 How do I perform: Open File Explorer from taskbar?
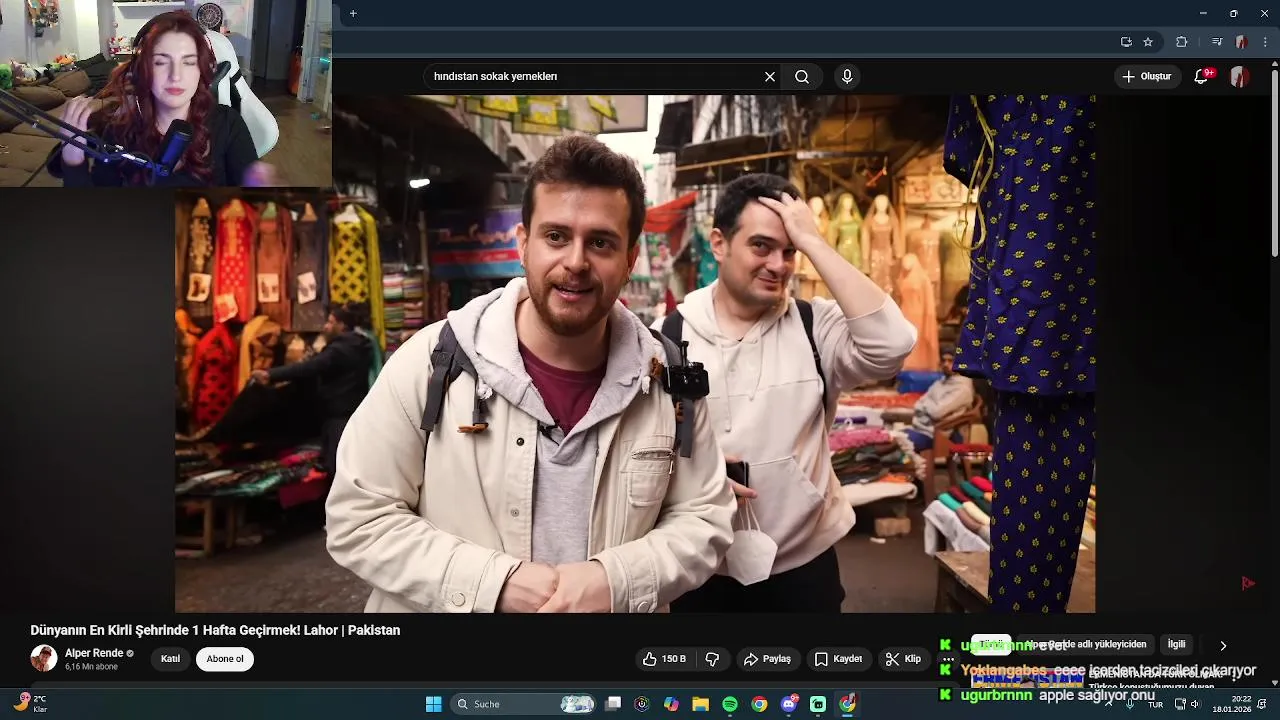[700, 704]
